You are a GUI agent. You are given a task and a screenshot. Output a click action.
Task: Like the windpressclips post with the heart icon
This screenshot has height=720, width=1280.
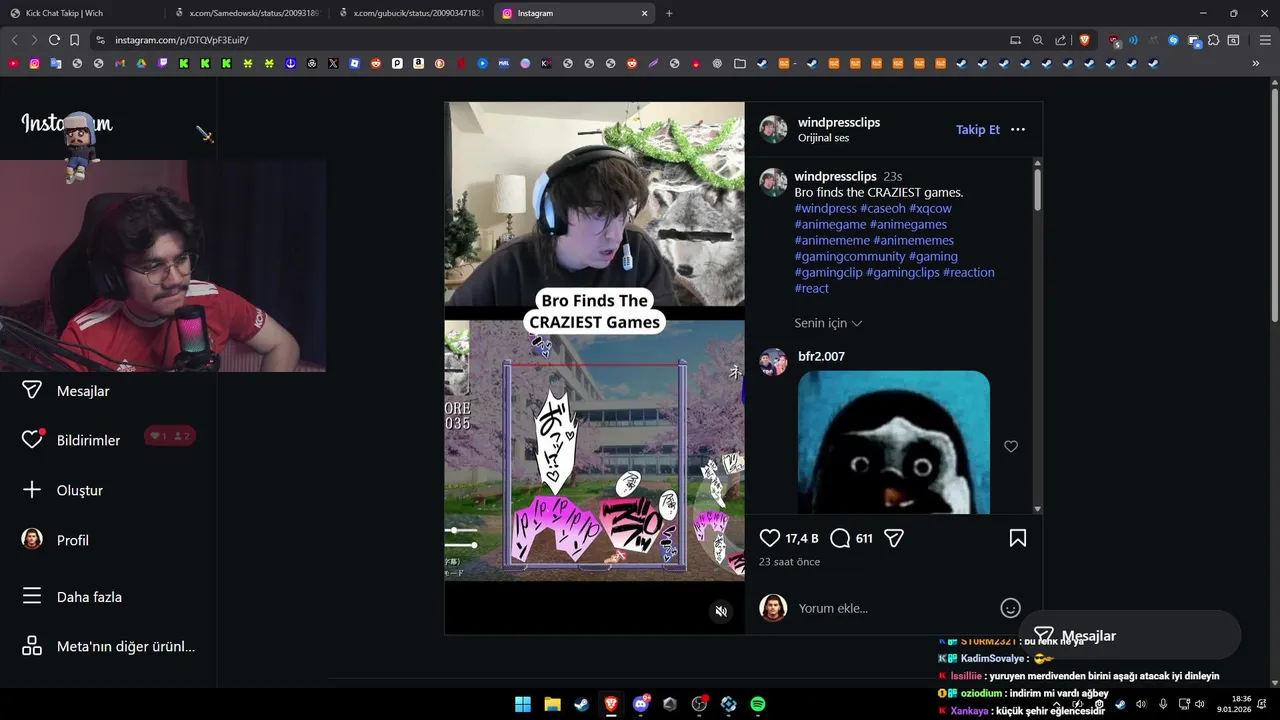pyautogui.click(x=770, y=538)
